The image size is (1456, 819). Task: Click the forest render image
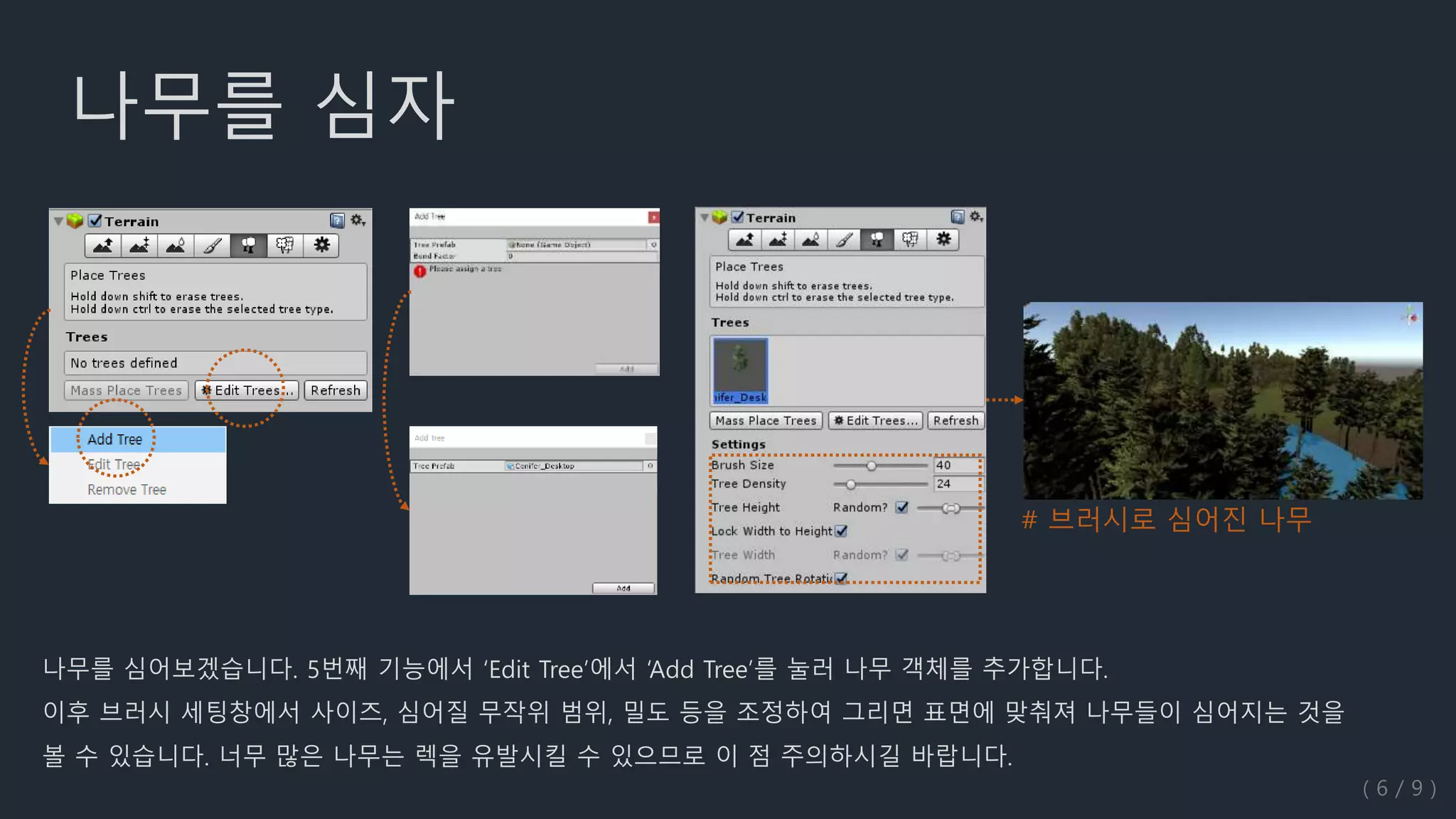1223,400
